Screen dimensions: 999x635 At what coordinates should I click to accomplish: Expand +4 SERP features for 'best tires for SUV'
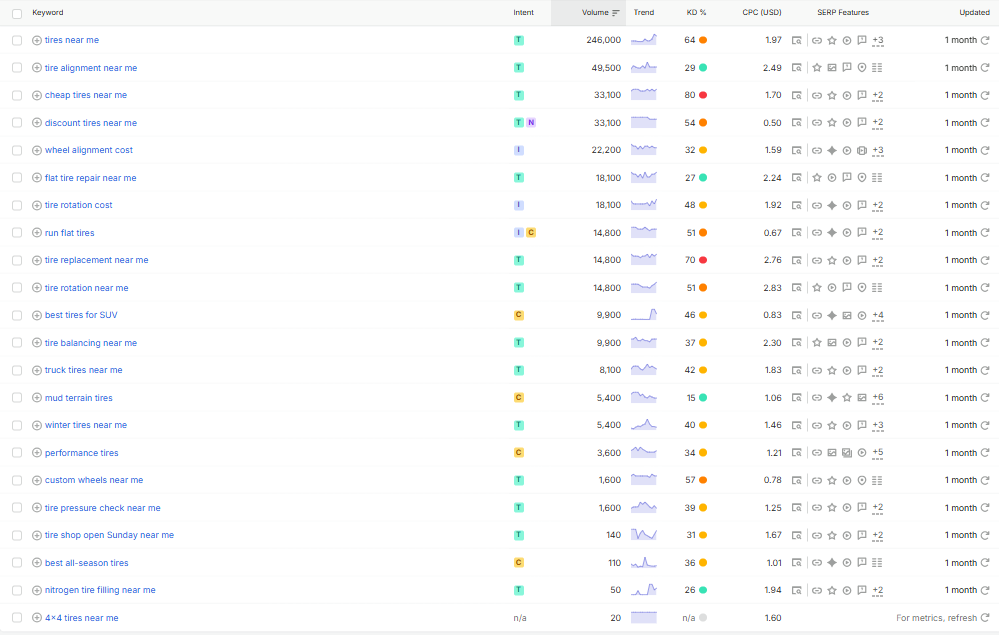coord(877,315)
